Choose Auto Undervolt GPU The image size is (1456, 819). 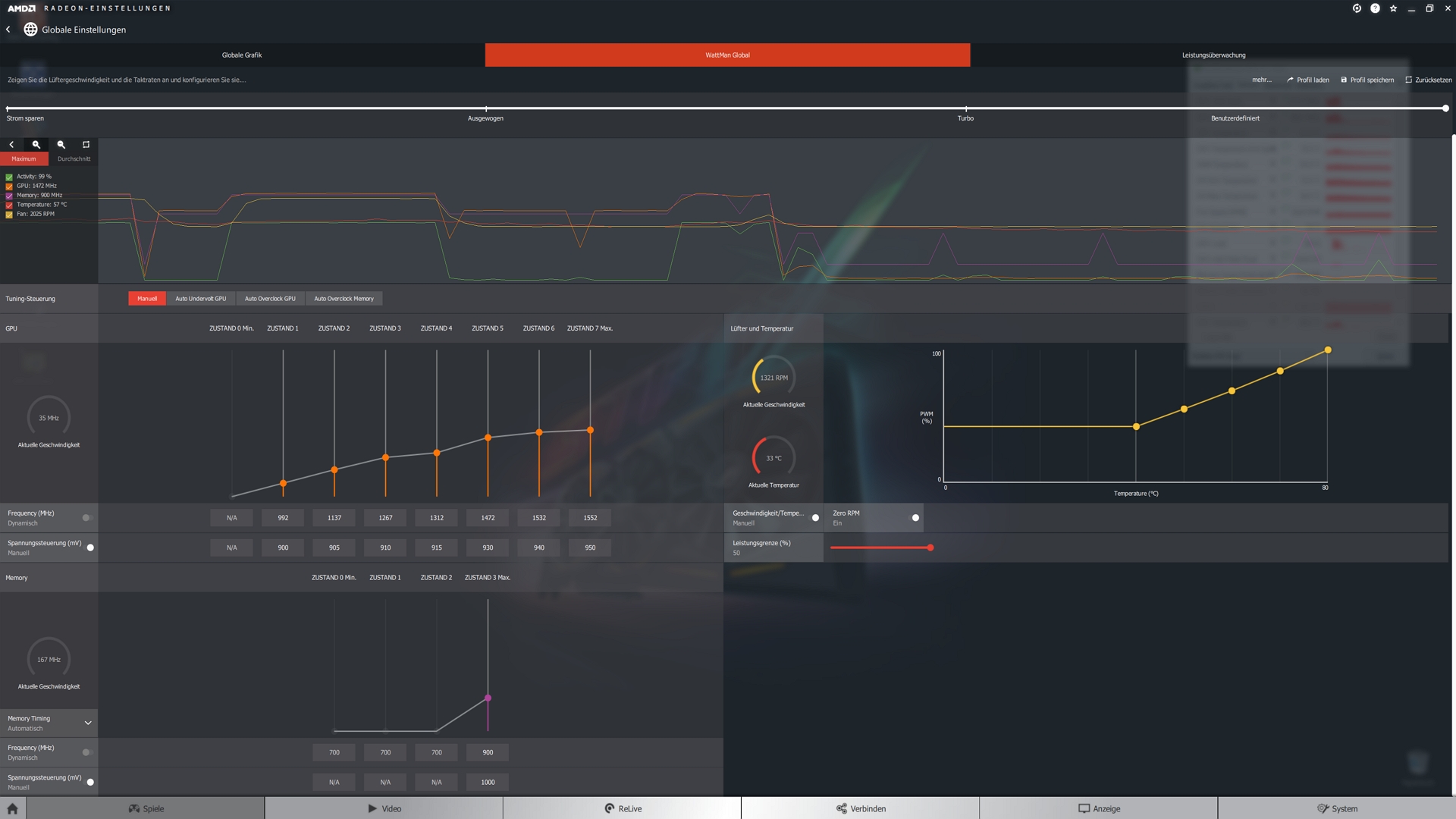click(201, 299)
